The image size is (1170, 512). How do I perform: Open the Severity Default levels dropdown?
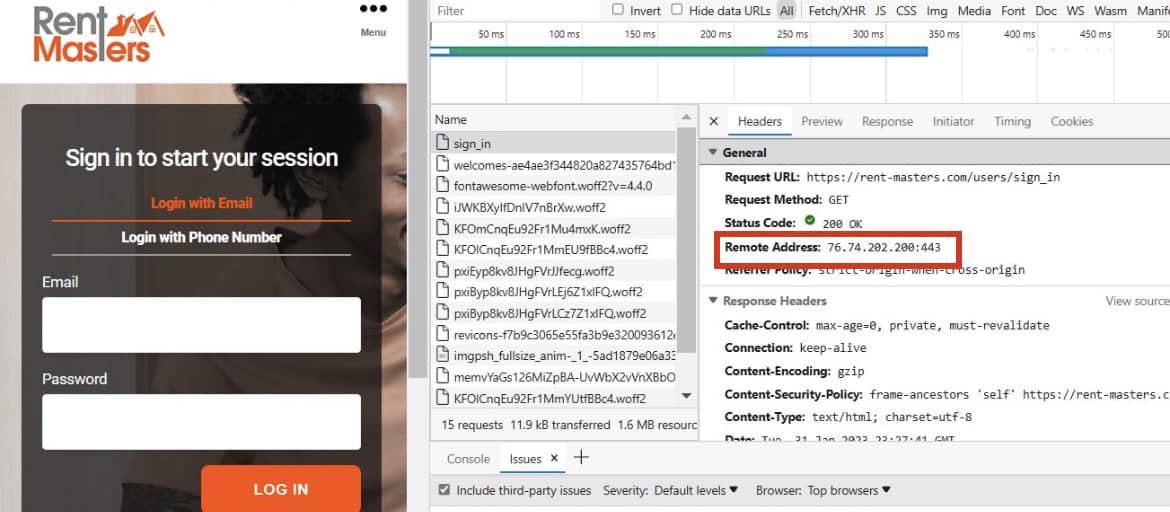click(x=696, y=490)
